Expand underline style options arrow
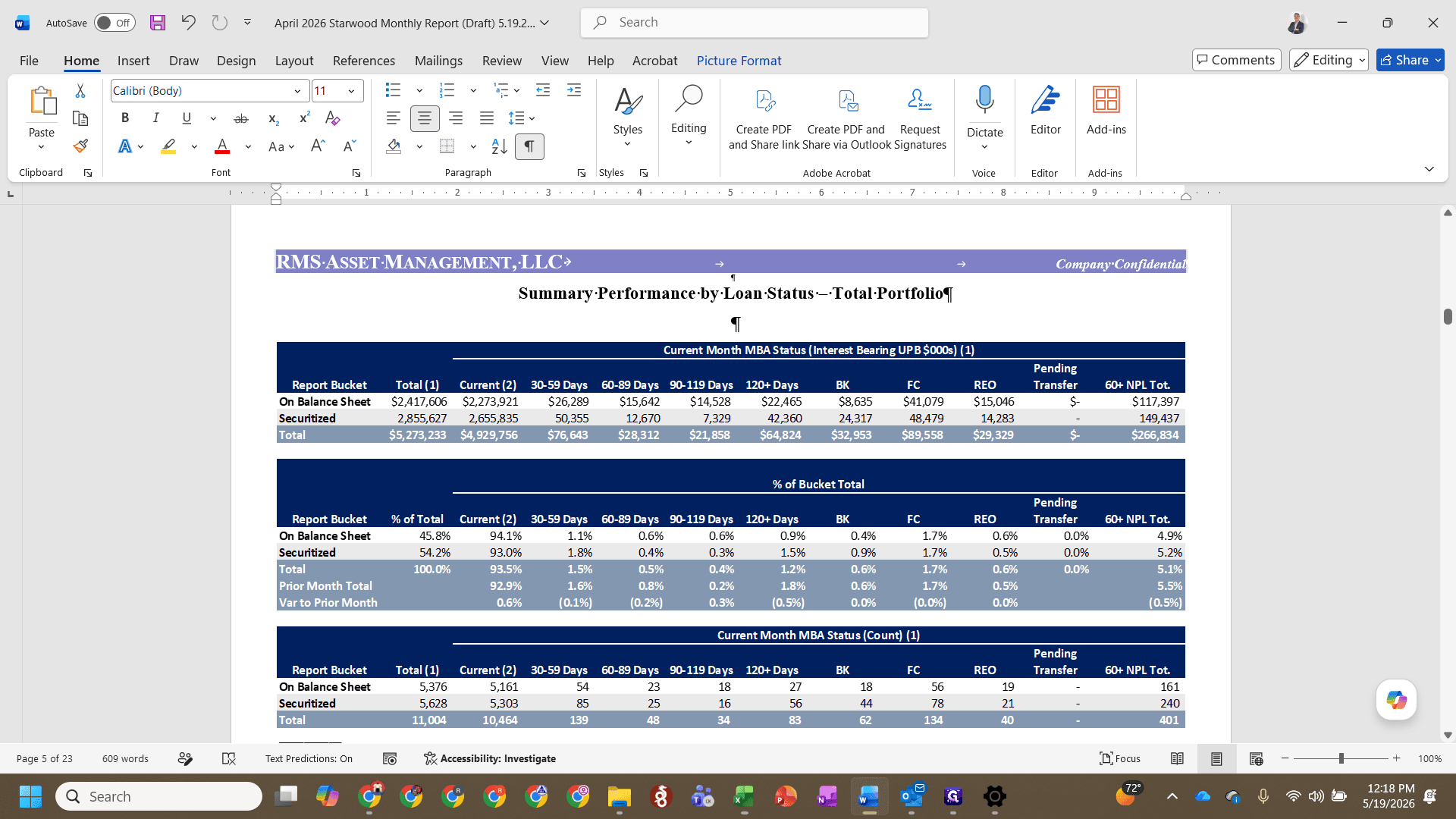The height and width of the screenshot is (819, 1456). pyautogui.click(x=213, y=118)
